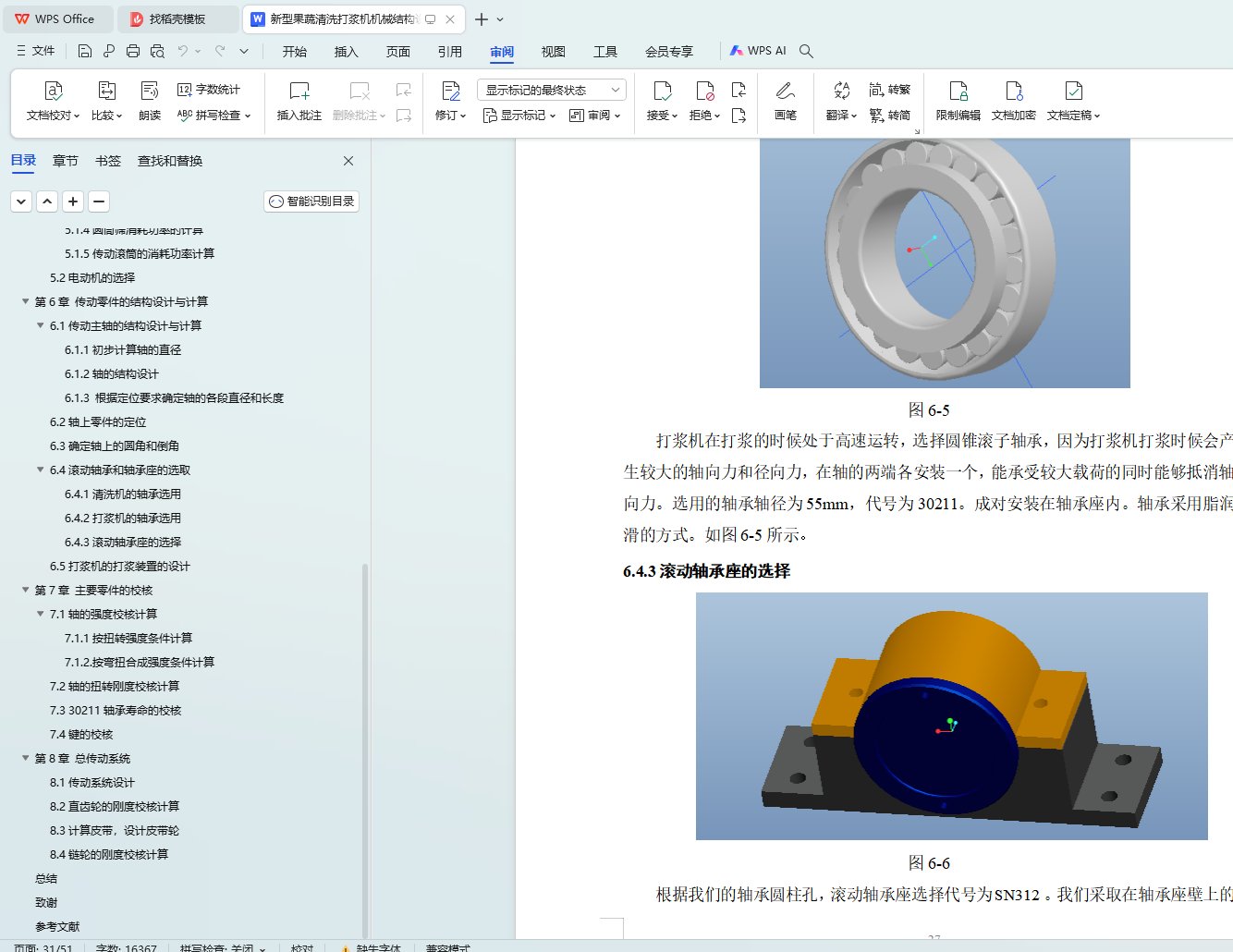1233x952 pixels.
Task: Switch to 章节 sidebar tab
Action: point(66,161)
